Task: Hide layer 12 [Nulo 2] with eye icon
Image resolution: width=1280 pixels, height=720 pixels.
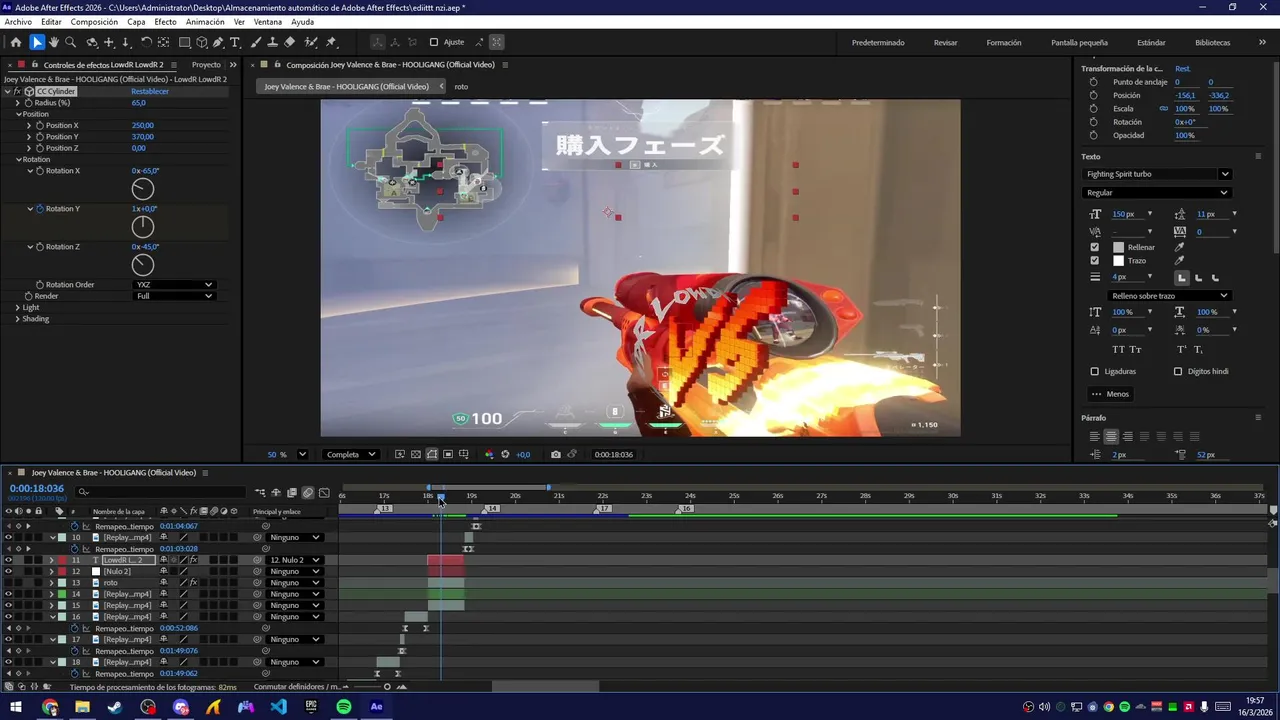Action: tap(8, 571)
